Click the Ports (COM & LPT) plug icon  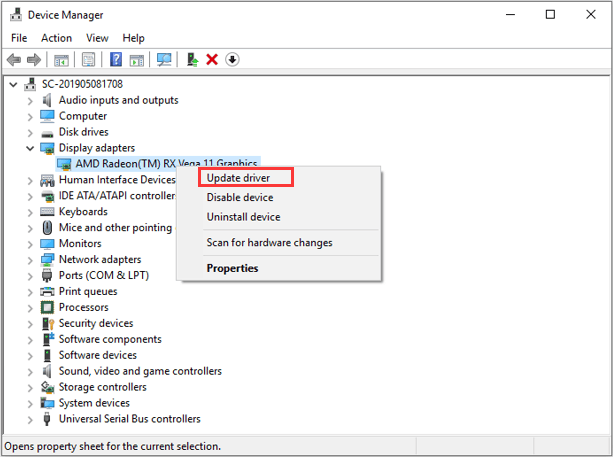[47, 275]
